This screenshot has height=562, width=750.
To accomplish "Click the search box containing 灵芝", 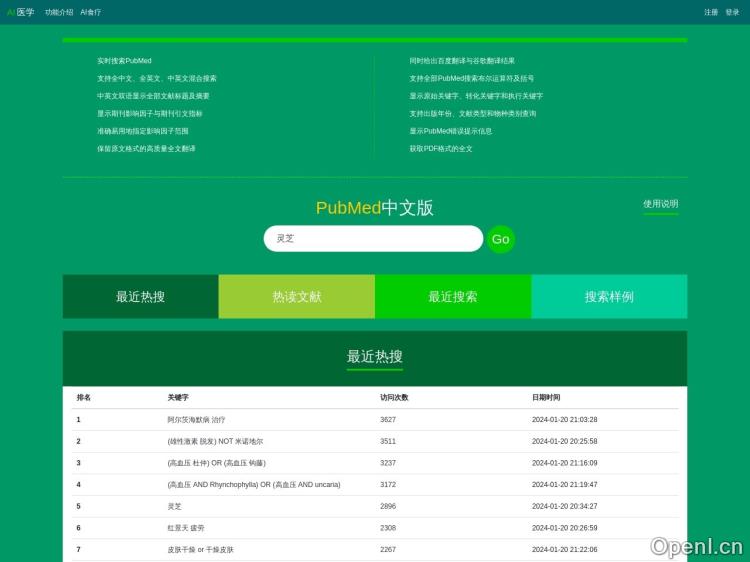I will click(373, 238).
